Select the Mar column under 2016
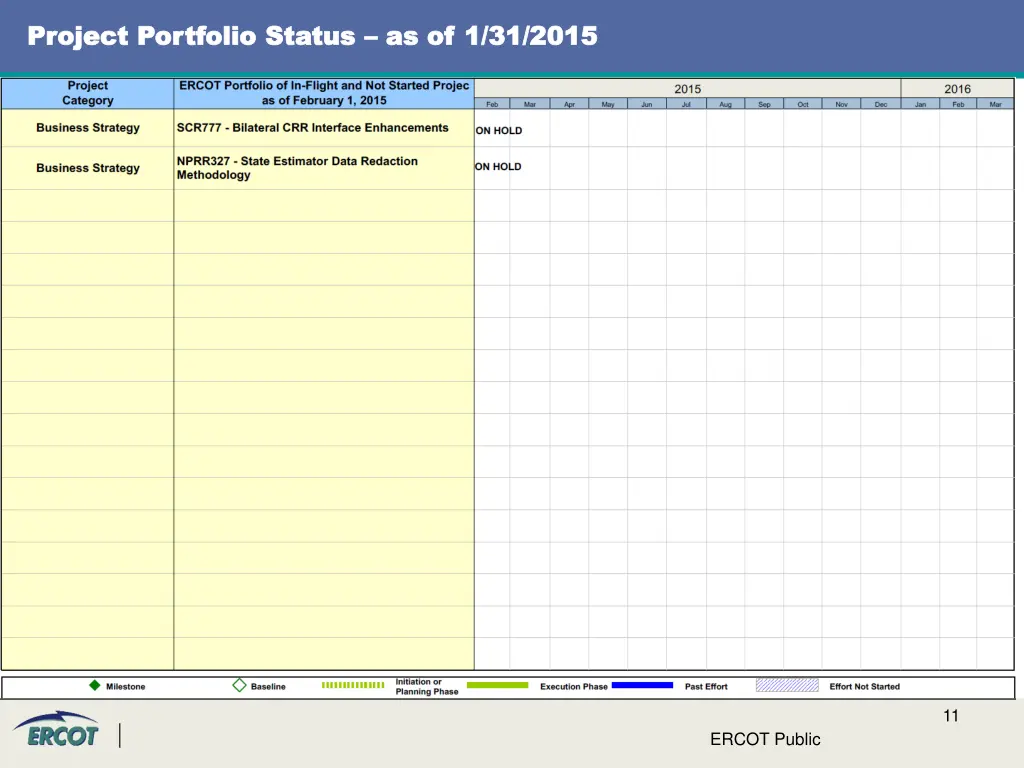Image resolution: width=1024 pixels, height=768 pixels. click(x=995, y=104)
